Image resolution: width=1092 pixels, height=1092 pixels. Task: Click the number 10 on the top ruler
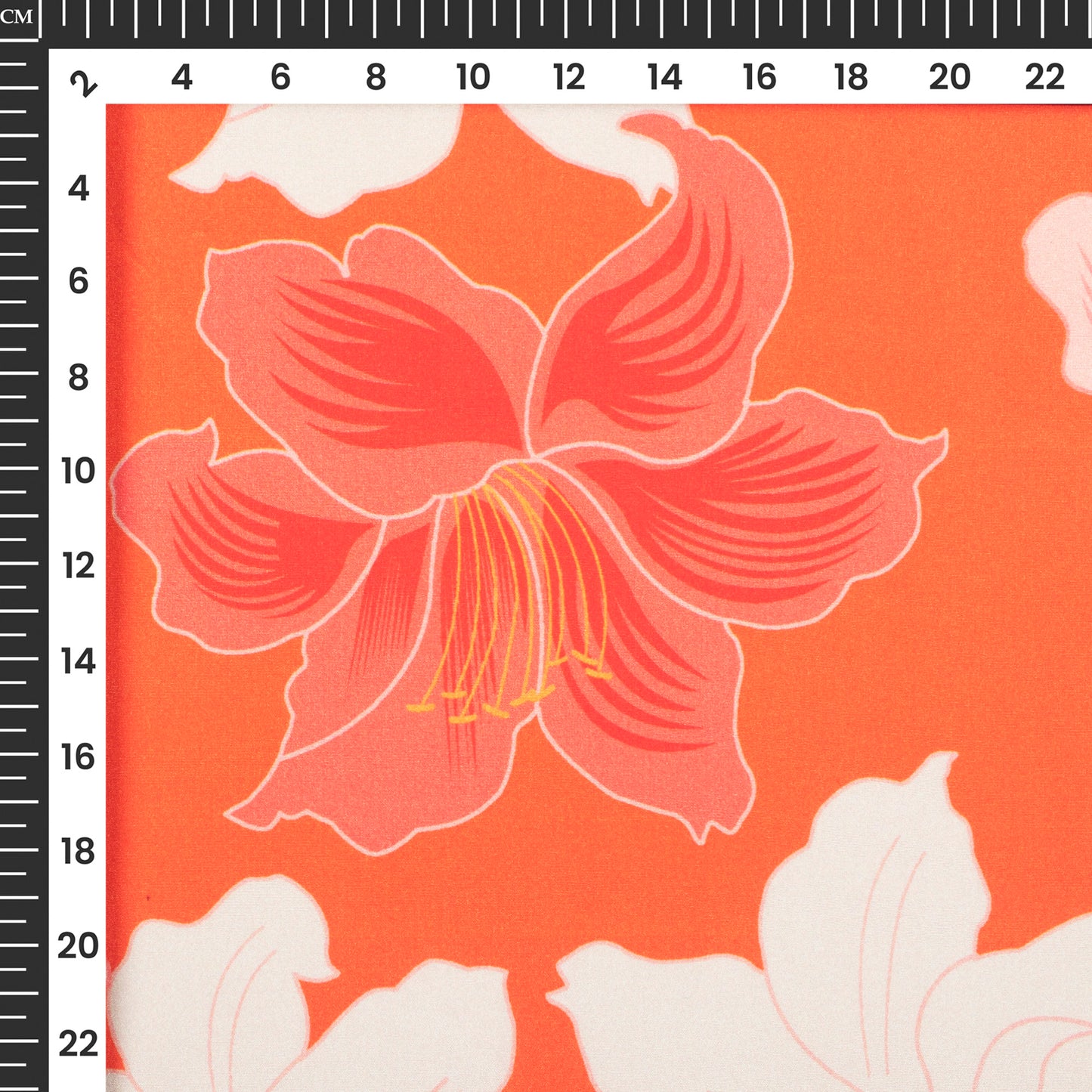[x=472, y=77]
